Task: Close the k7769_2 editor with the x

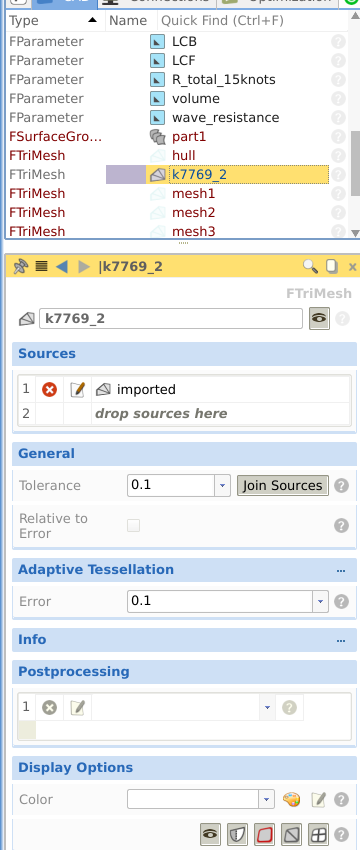Action: point(352,267)
